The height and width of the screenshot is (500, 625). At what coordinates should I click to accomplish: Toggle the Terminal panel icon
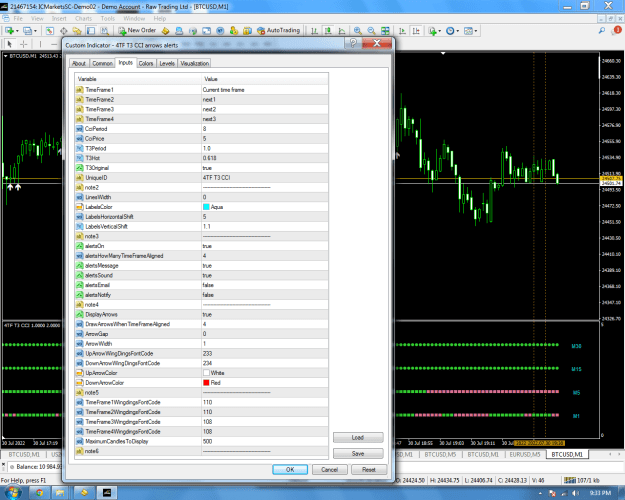pos(91,31)
